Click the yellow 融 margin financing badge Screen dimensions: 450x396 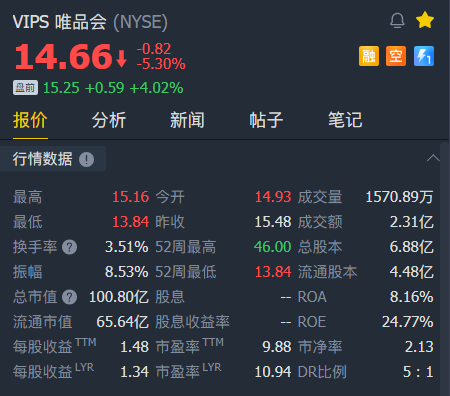coord(369,56)
